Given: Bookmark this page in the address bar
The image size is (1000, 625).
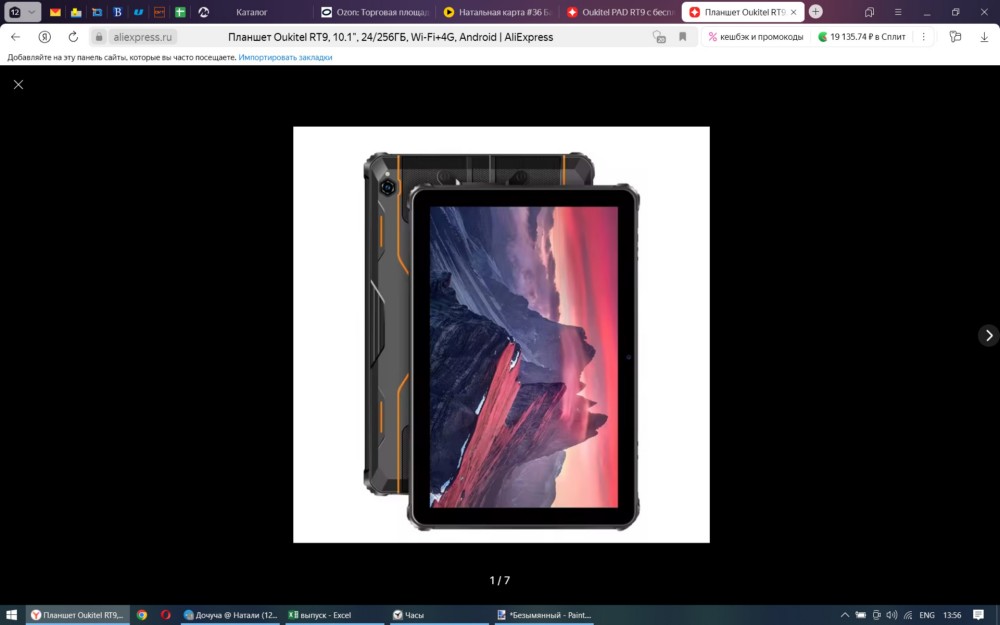Looking at the screenshot, I should (683, 37).
